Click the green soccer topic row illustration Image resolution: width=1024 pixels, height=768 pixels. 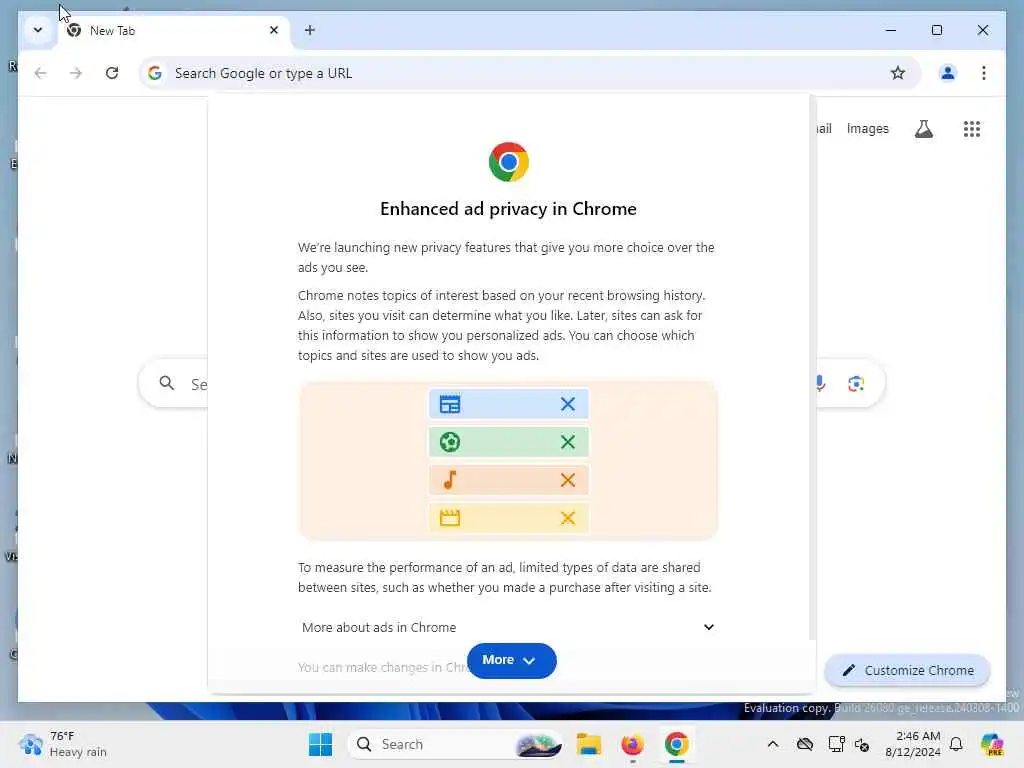click(x=508, y=442)
